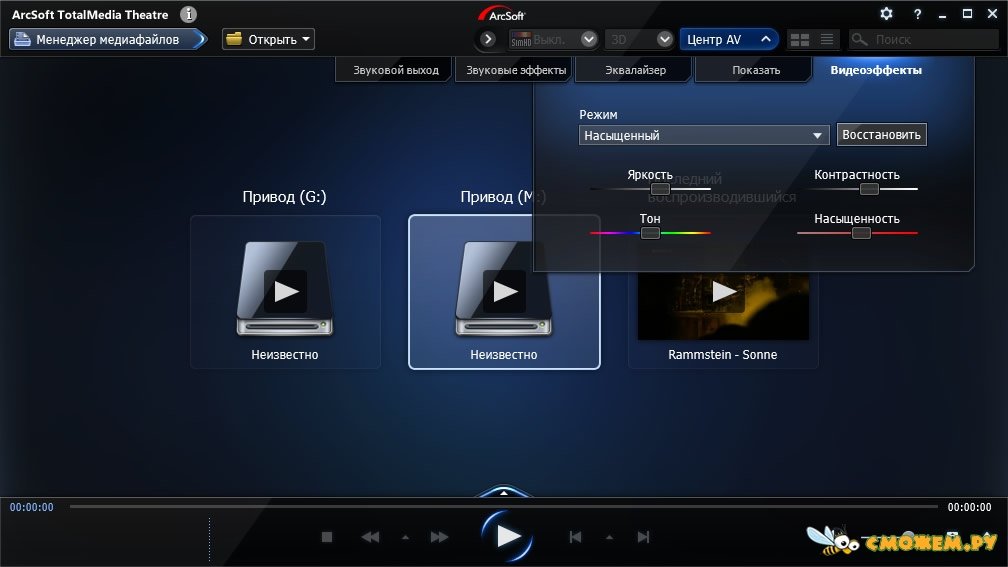
Task: Click the Восстановить button
Action: point(882,134)
